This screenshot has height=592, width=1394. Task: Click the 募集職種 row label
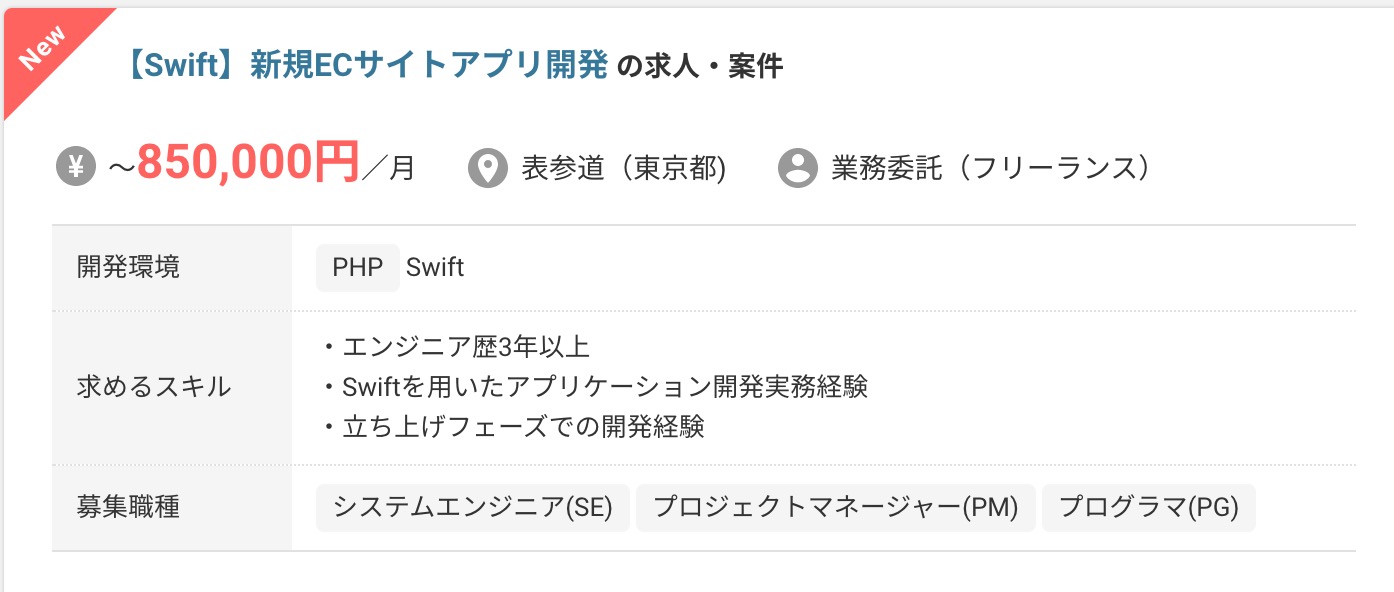tap(129, 508)
